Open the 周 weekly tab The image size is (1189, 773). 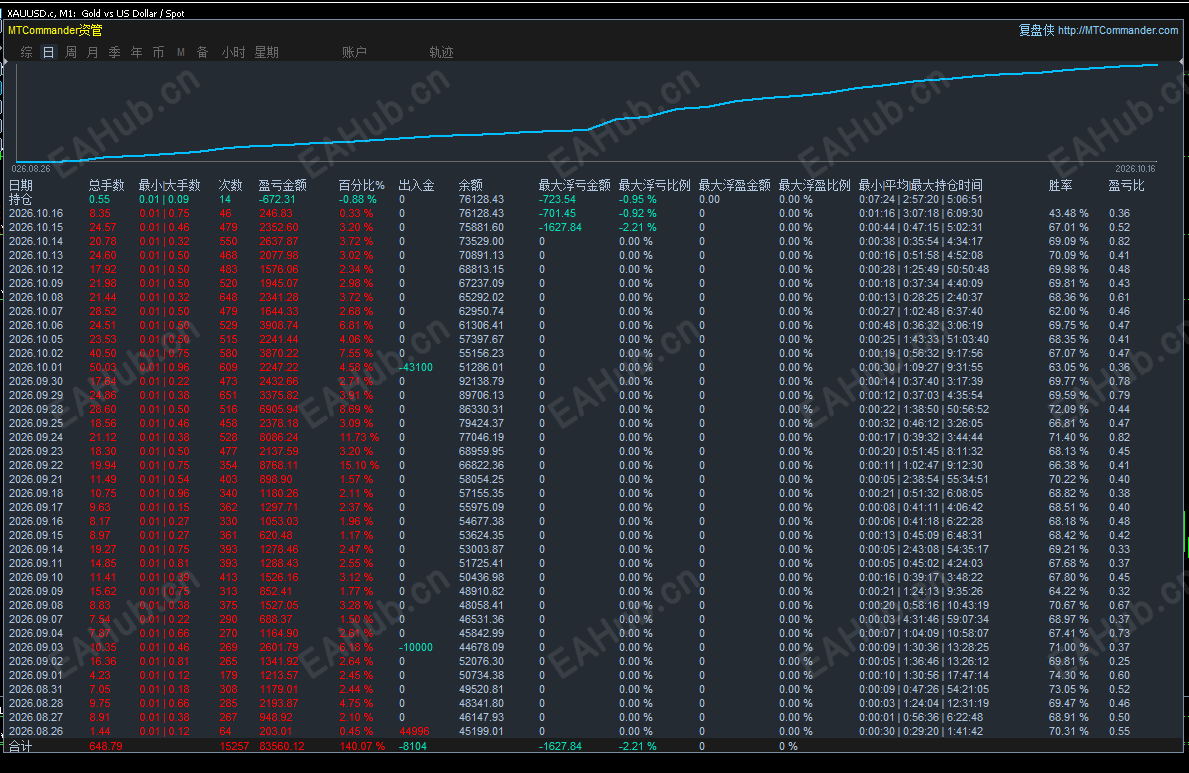point(71,52)
